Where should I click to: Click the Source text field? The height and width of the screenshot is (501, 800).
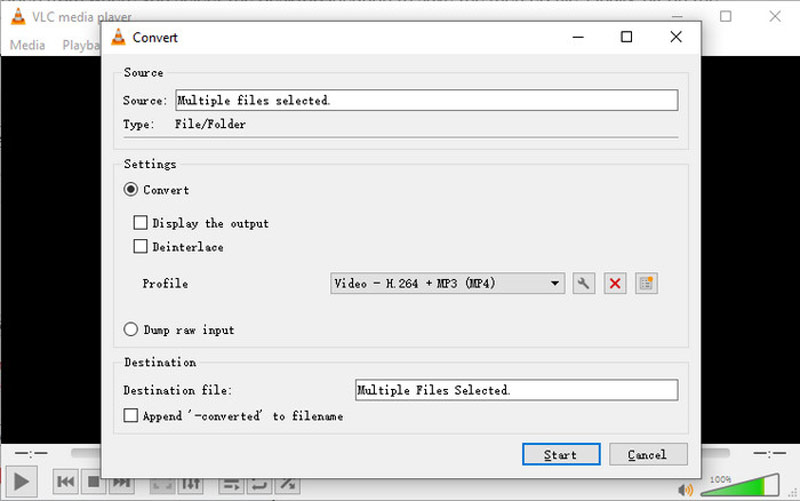pos(427,100)
